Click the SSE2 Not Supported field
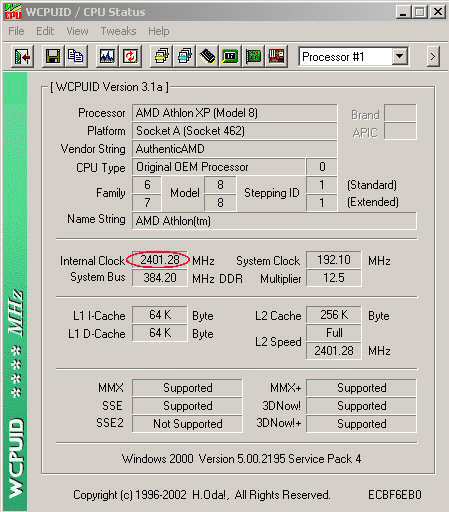Viewport: 449px width, 512px height. [x=187, y=424]
